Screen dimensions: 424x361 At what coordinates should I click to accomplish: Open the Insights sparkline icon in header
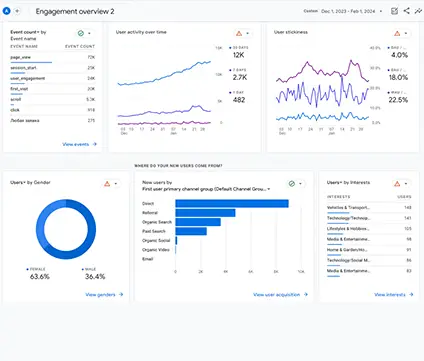tap(418, 11)
